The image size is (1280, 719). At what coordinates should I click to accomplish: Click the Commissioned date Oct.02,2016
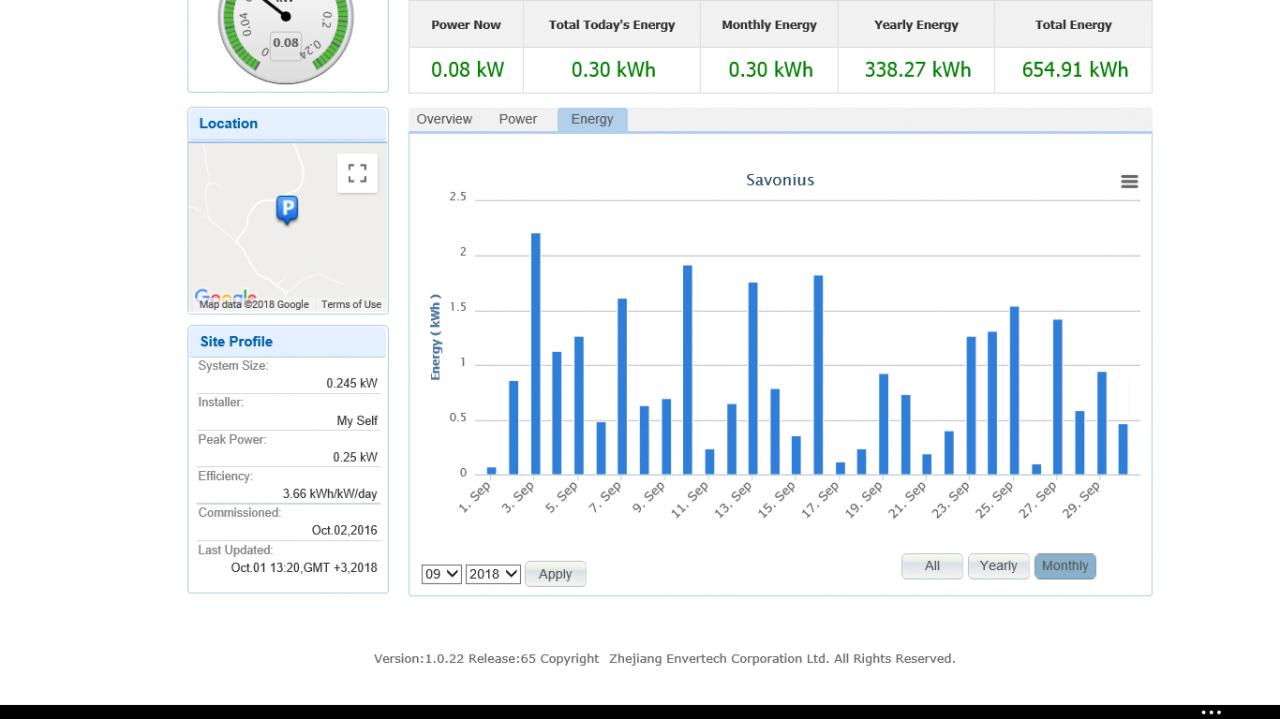(x=345, y=531)
